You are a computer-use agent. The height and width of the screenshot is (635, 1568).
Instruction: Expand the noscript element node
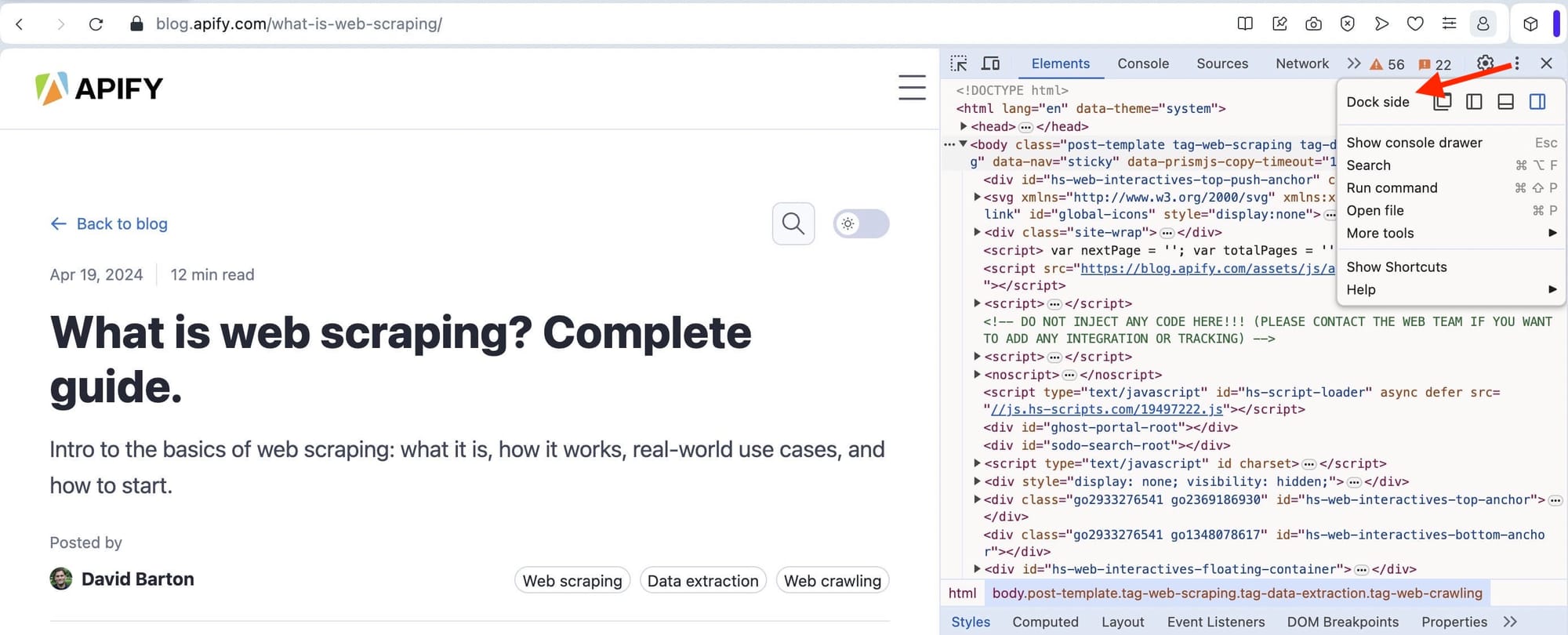977,375
